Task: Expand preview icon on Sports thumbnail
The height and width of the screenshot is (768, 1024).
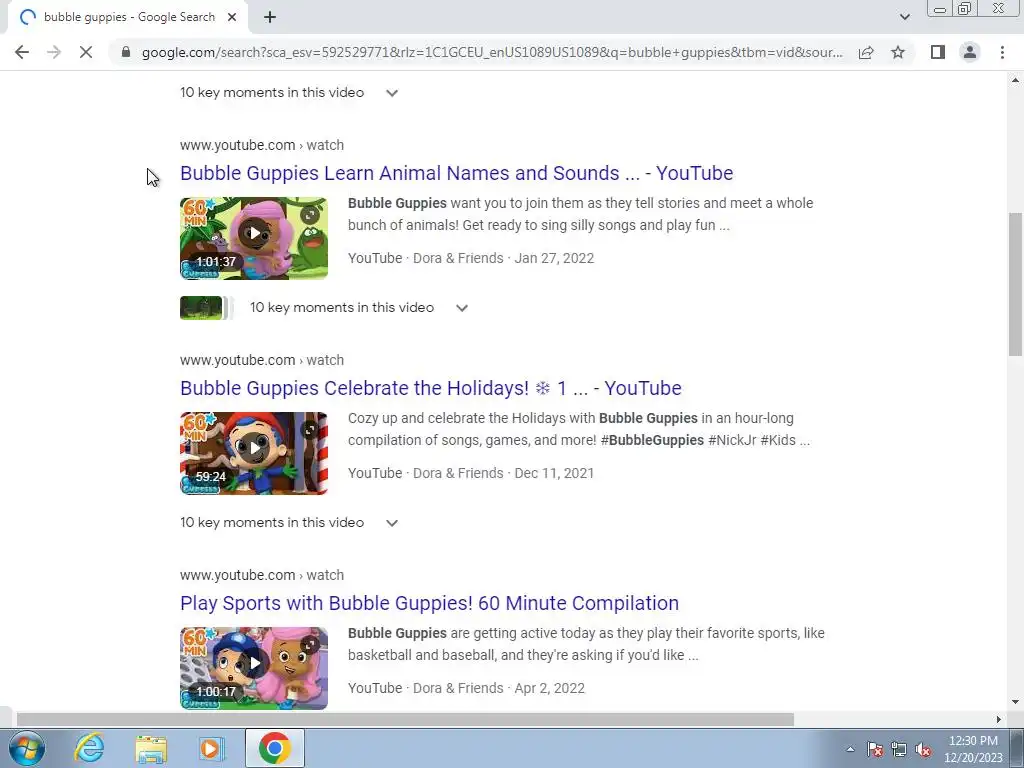Action: [x=310, y=645]
